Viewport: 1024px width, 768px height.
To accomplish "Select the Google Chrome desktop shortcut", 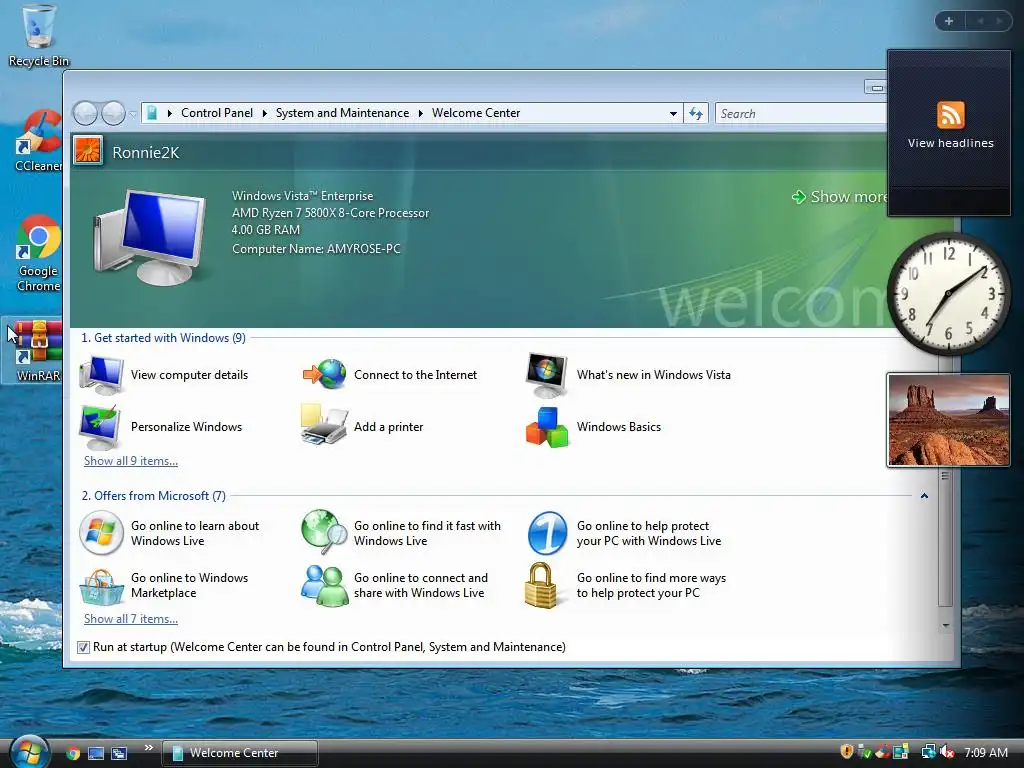I will (x=38, y=253).
